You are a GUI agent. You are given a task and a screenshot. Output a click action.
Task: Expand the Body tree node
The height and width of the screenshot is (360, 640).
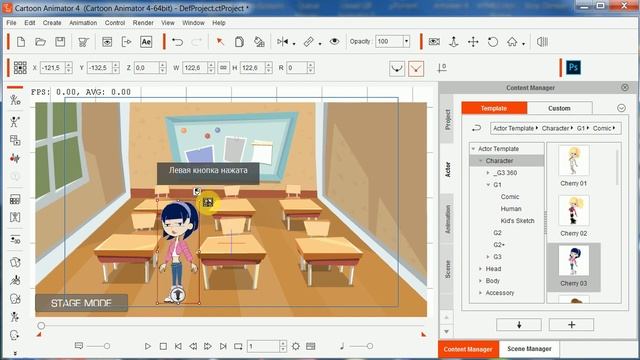(x=480, y=281)
